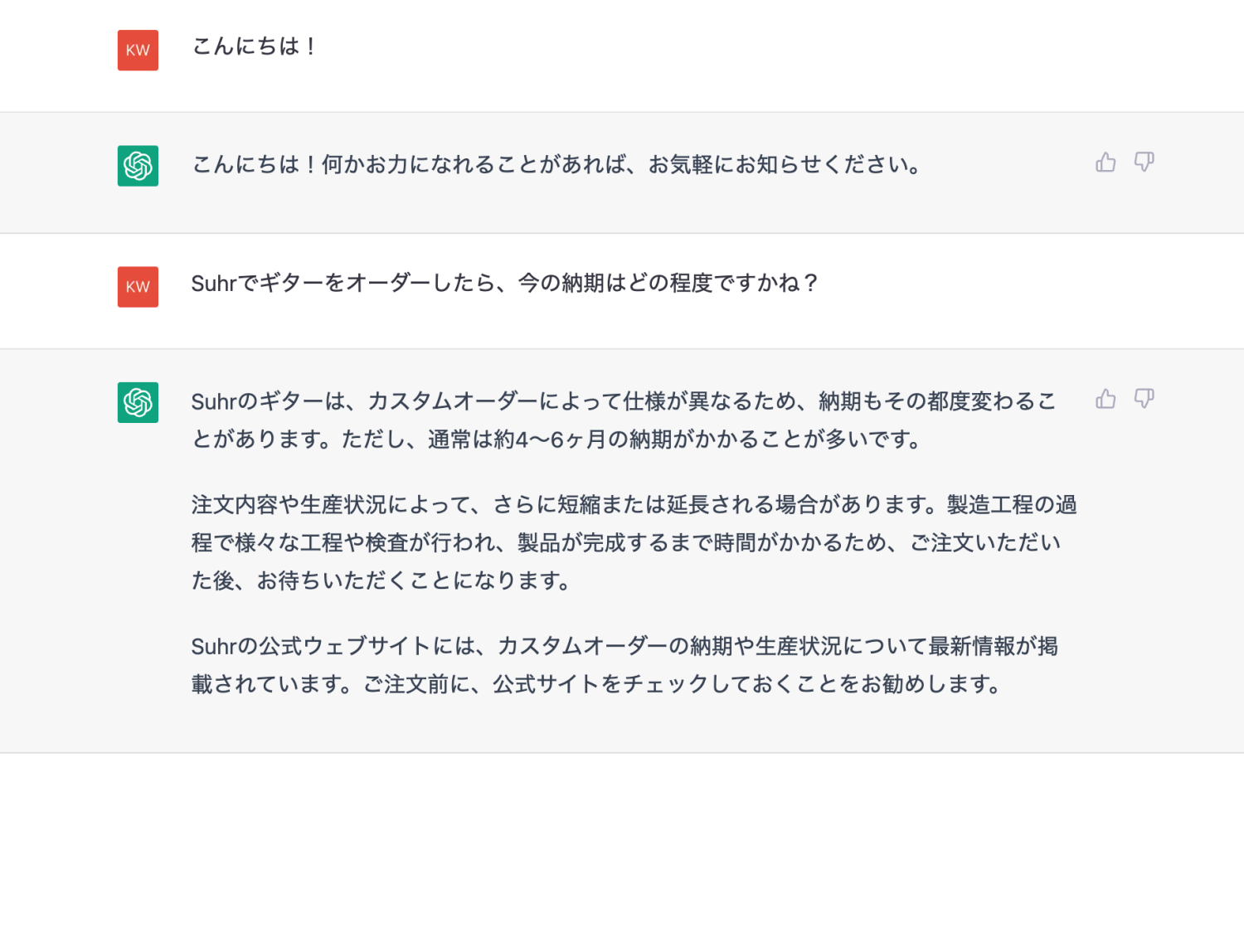
Task: Click the line starting Suhrのギターは、カスタムオーダー
Action: [622, 401]
